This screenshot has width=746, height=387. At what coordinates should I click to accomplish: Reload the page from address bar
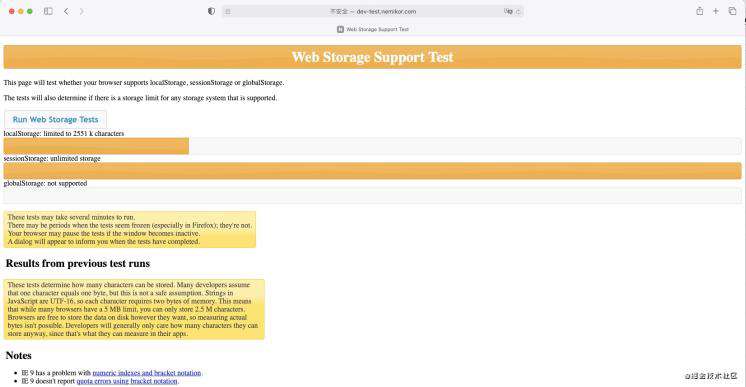(518, 11)
